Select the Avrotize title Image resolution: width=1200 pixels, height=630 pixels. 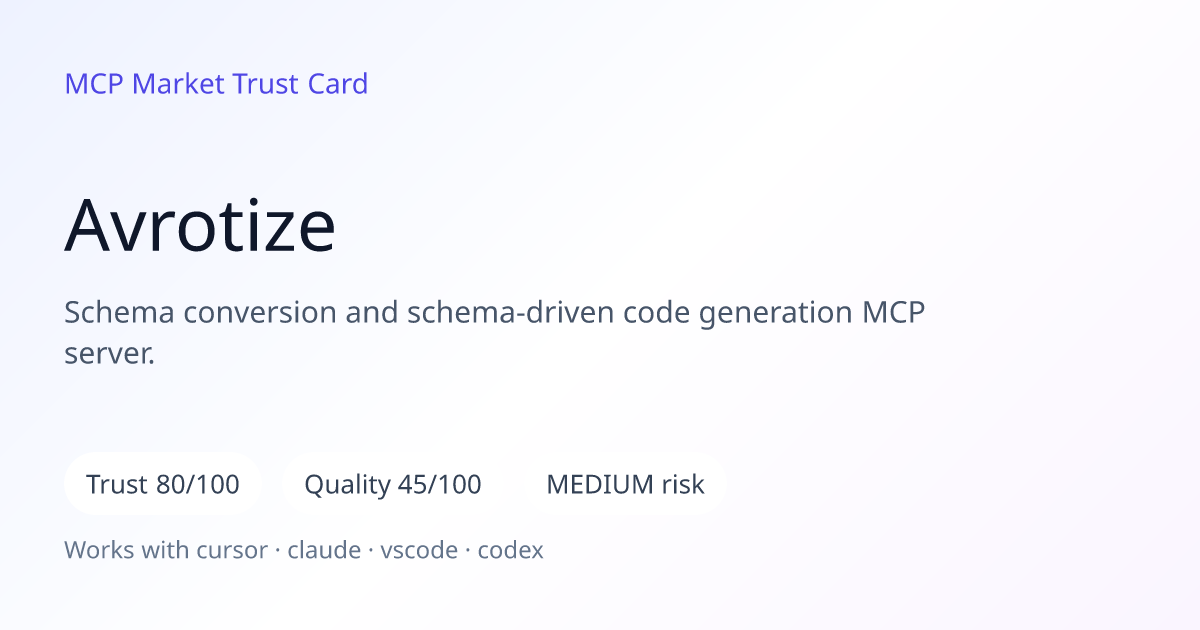pyautogui.click(x=200, y=226)
